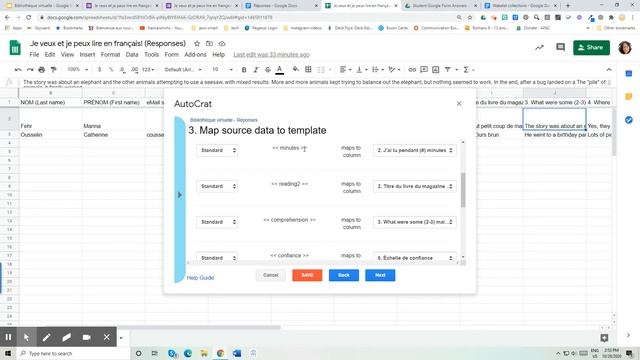Toggle the webcam in recorder bar
This screenshot has width=640, height=360.
pos(87,337)
